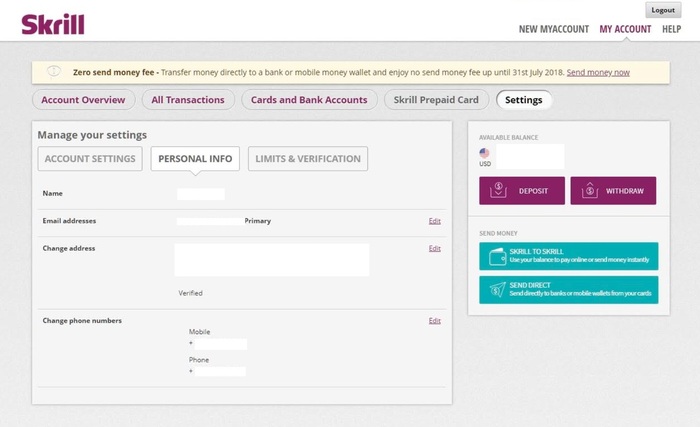Open the Account Overview tab
Viewport: 700px width, 427px height.
(83, 100)
